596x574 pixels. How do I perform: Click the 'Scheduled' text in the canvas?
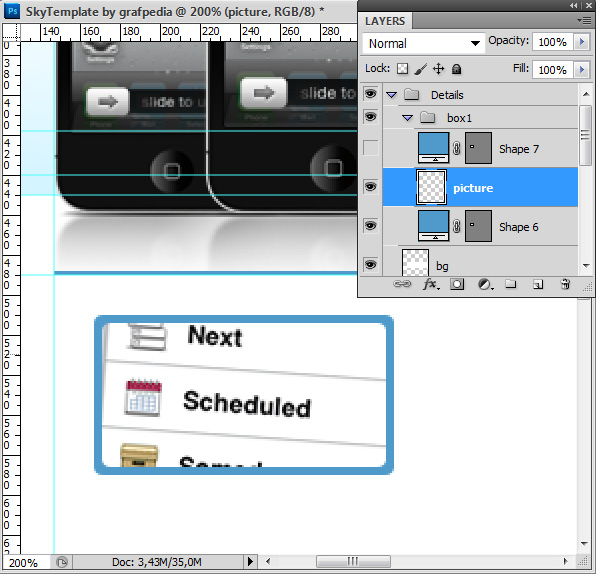(247, 404)
